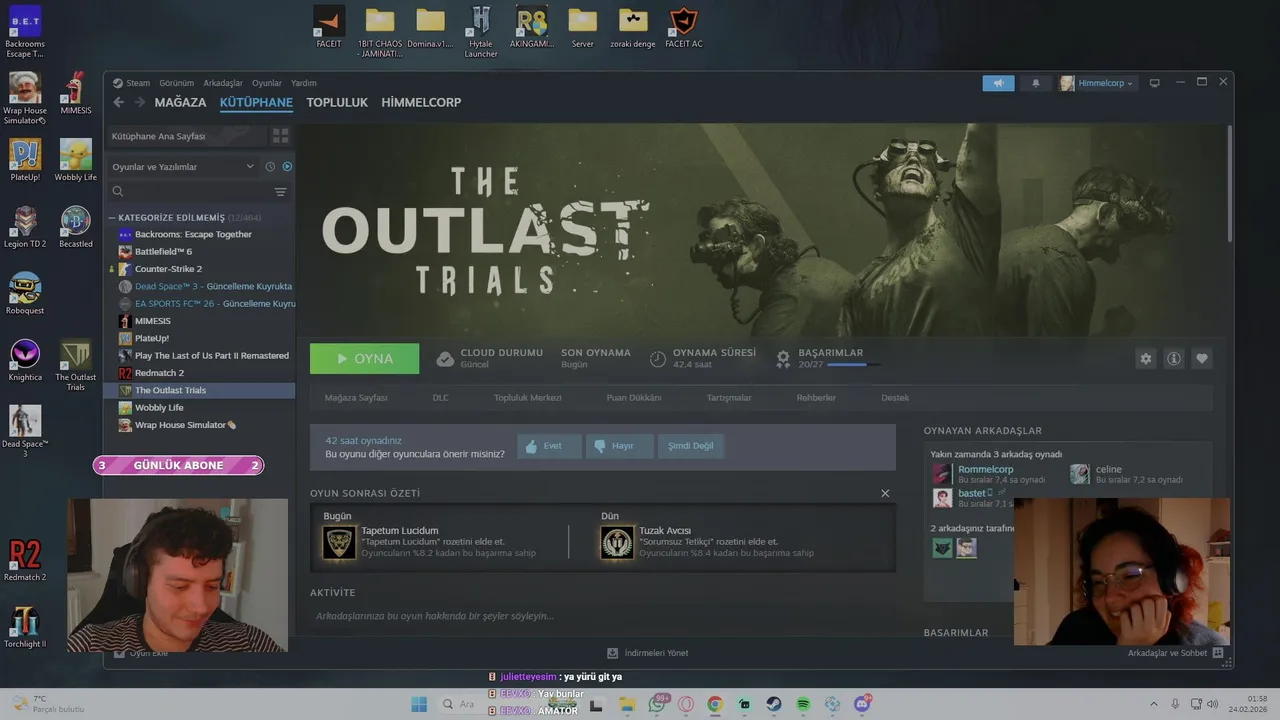Open the Steam notifications bell

pyautogui.click(x=1036, y=83)
